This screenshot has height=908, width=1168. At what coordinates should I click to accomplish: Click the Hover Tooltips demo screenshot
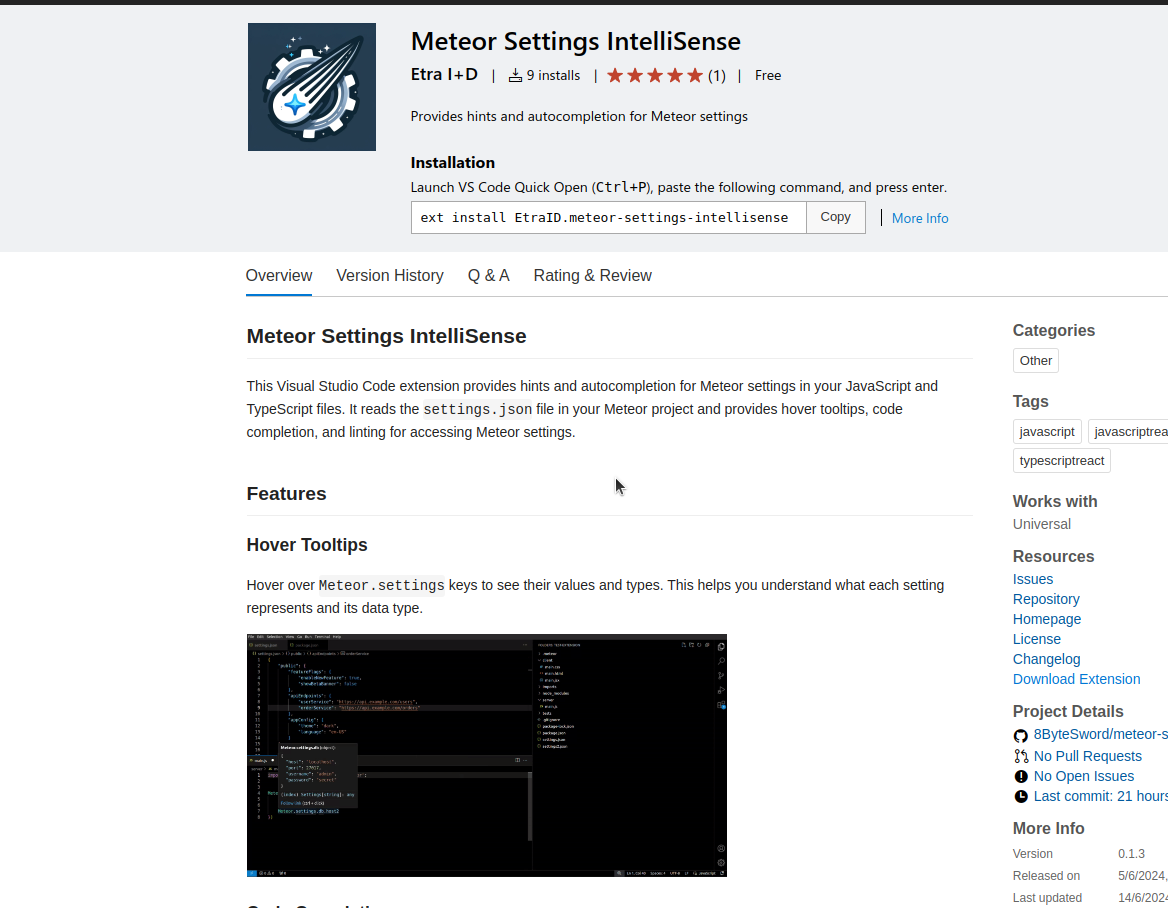486,755
